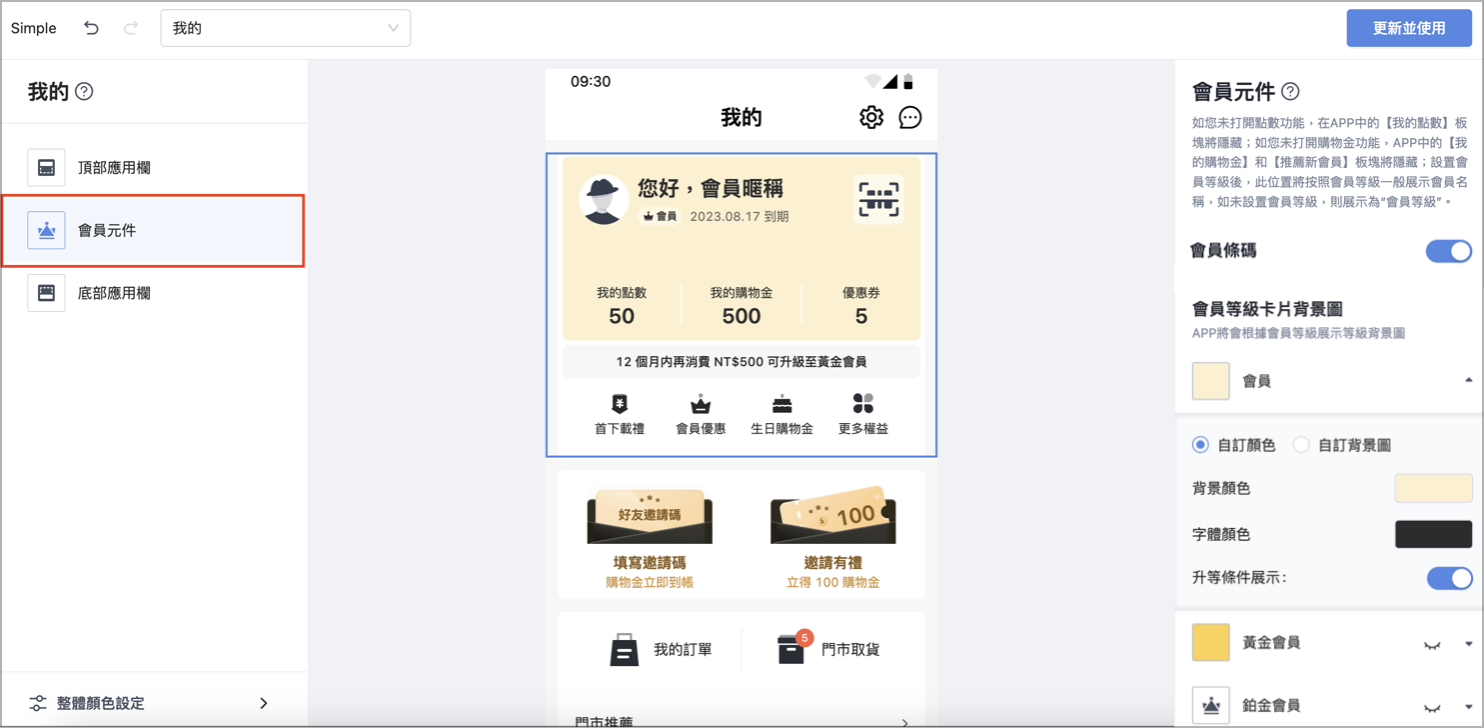Click the 黃金會員 label
1484x728 pixels.
[1271, 642]
